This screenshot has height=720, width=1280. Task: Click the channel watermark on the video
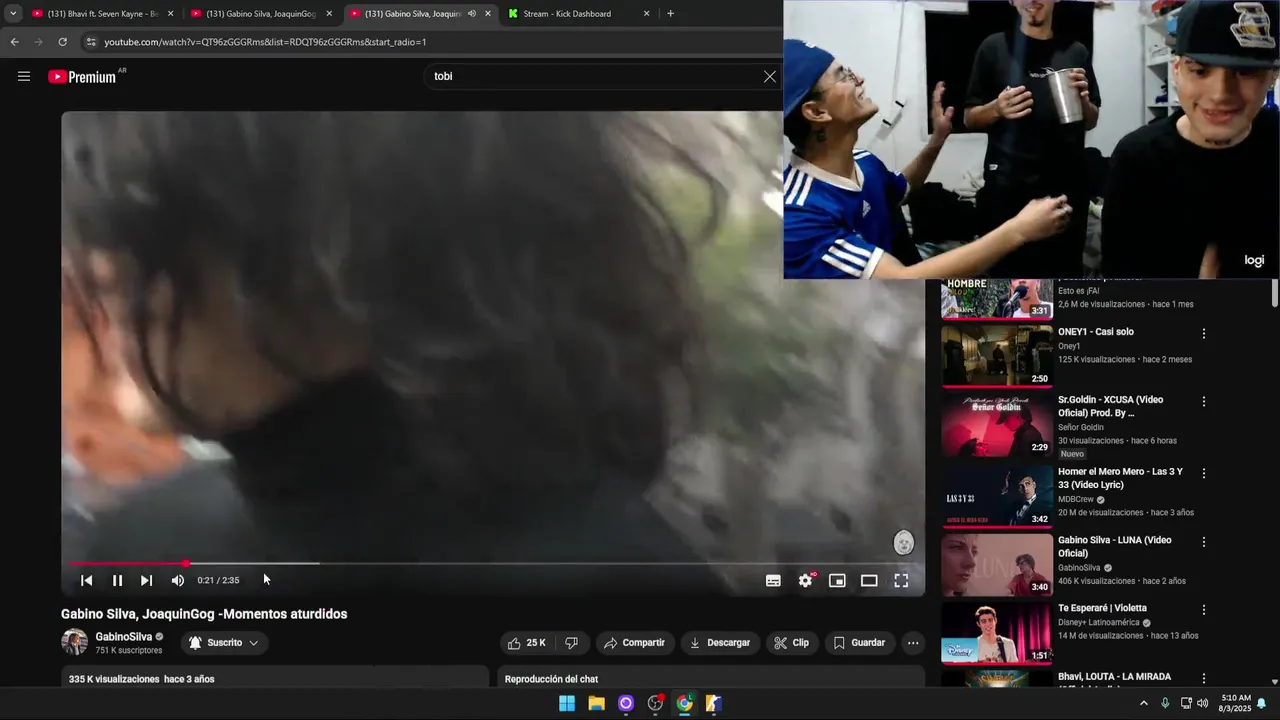(x=903, y=542)
